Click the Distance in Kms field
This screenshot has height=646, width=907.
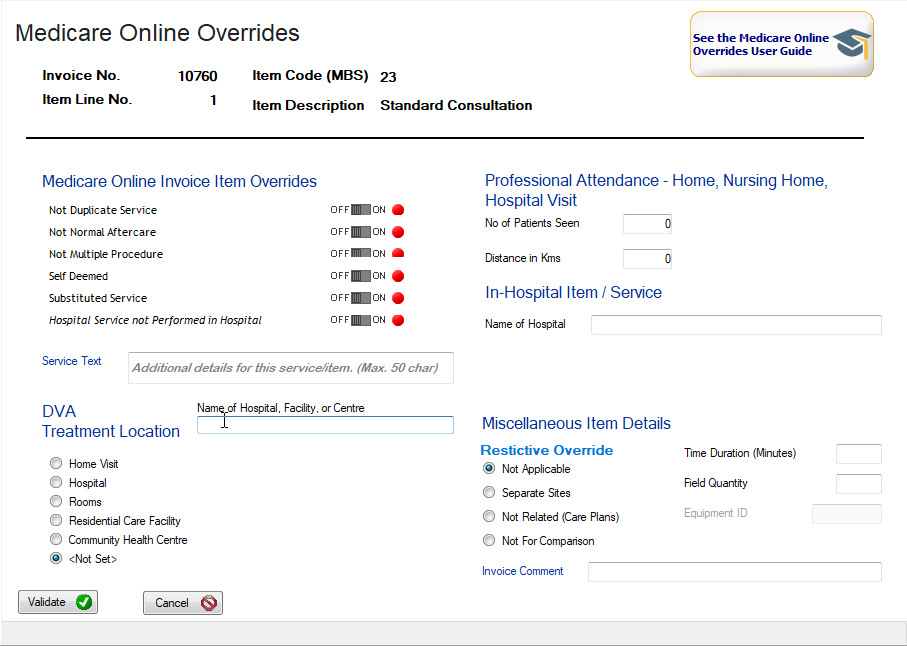(647, 259)
